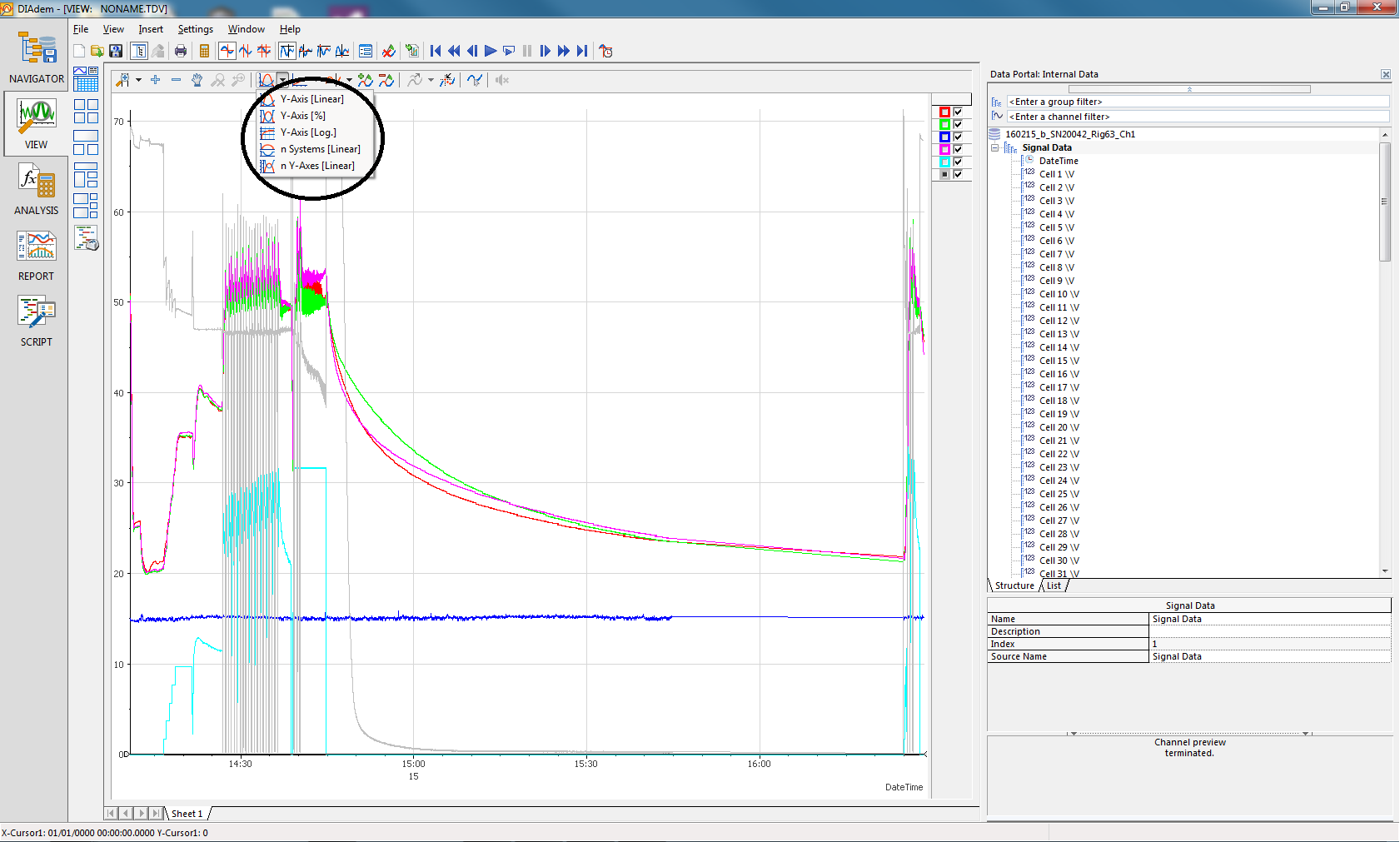Click the remove curve icon with red minus
Viewport: 1400px width, 842px height.
pos(386,80)
